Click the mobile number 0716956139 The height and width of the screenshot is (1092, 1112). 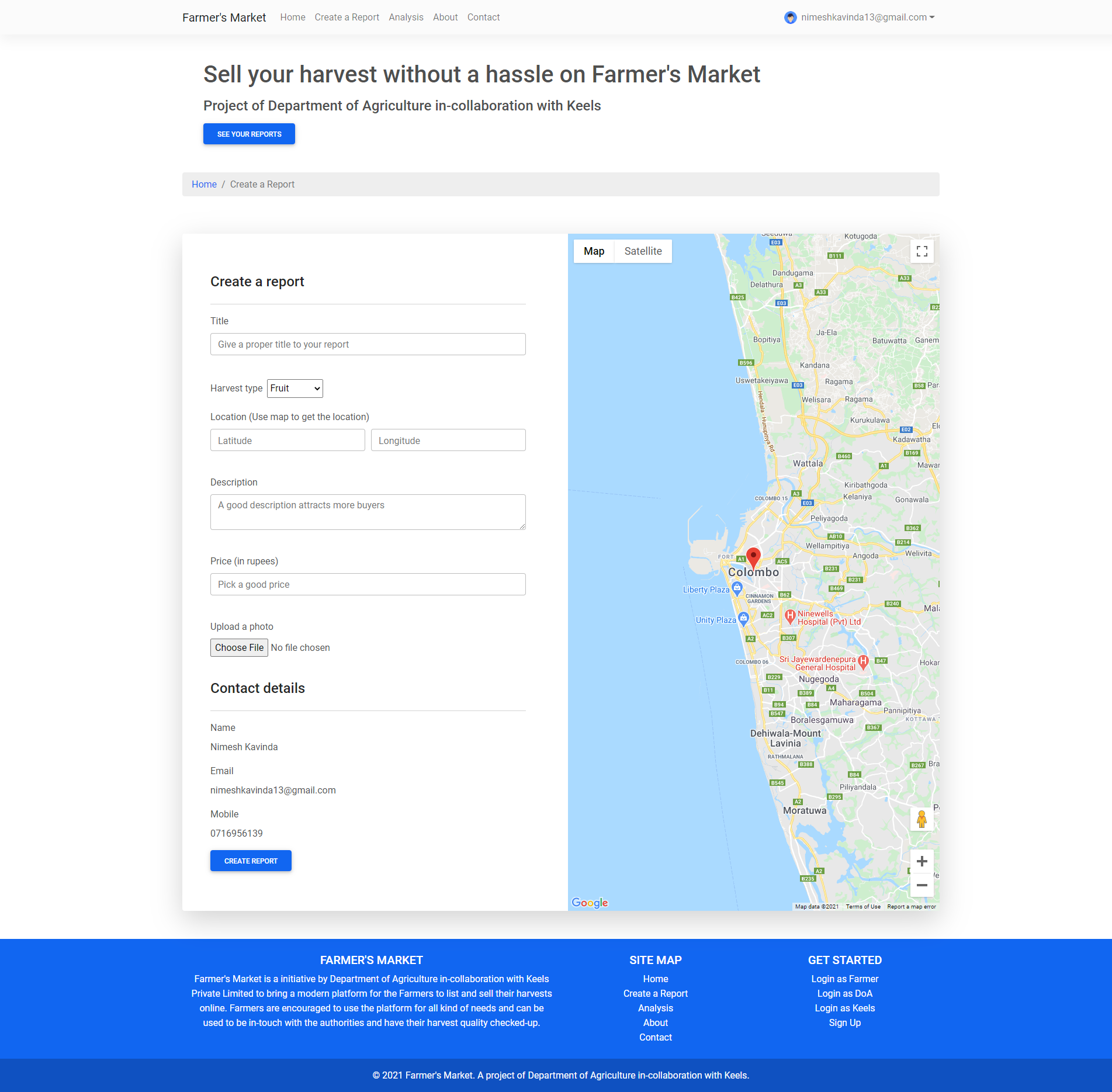(x=237, y=834)
